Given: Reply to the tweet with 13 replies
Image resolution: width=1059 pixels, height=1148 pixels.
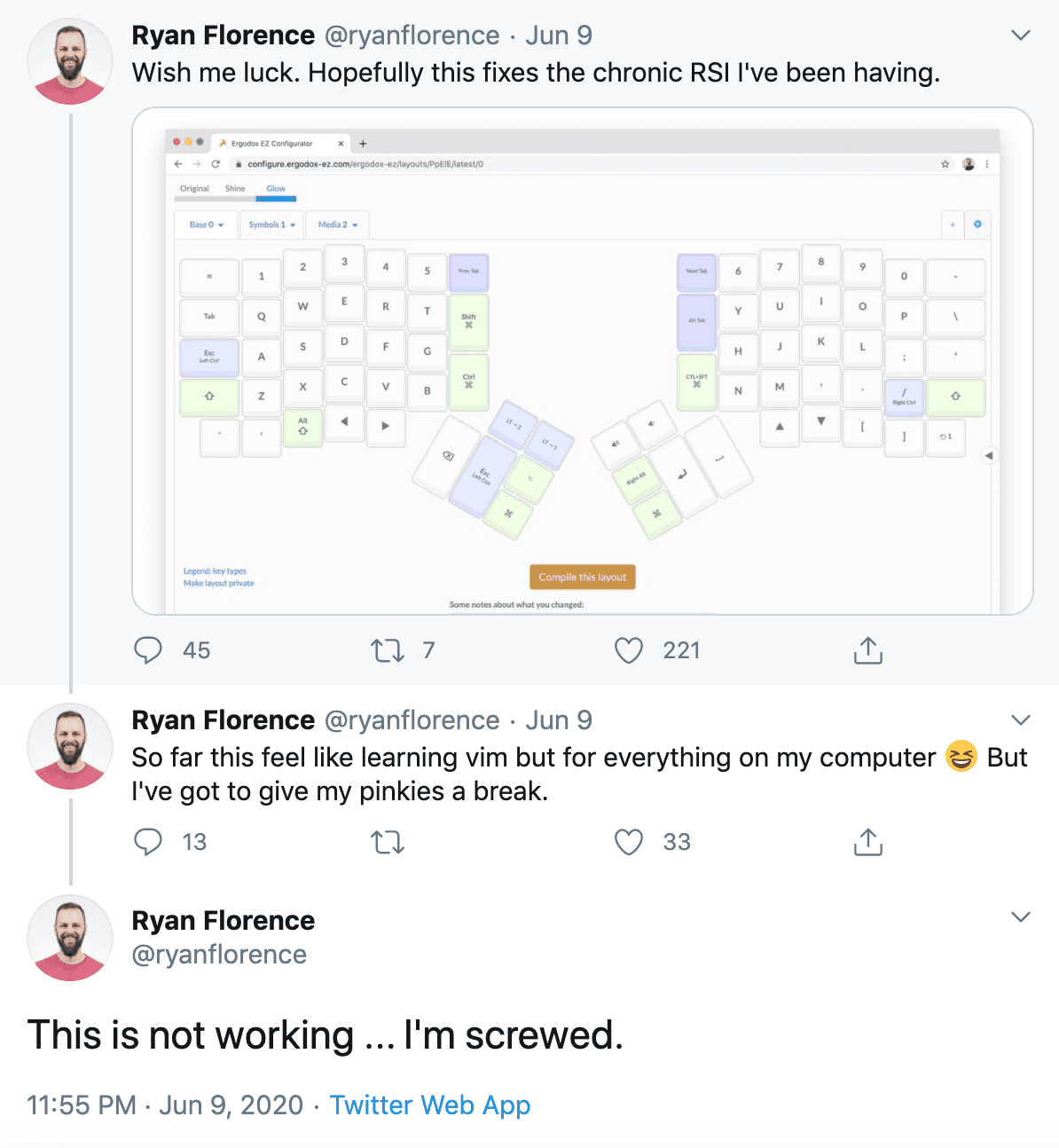Looking at the screenshot, I should tap(148, 842).
